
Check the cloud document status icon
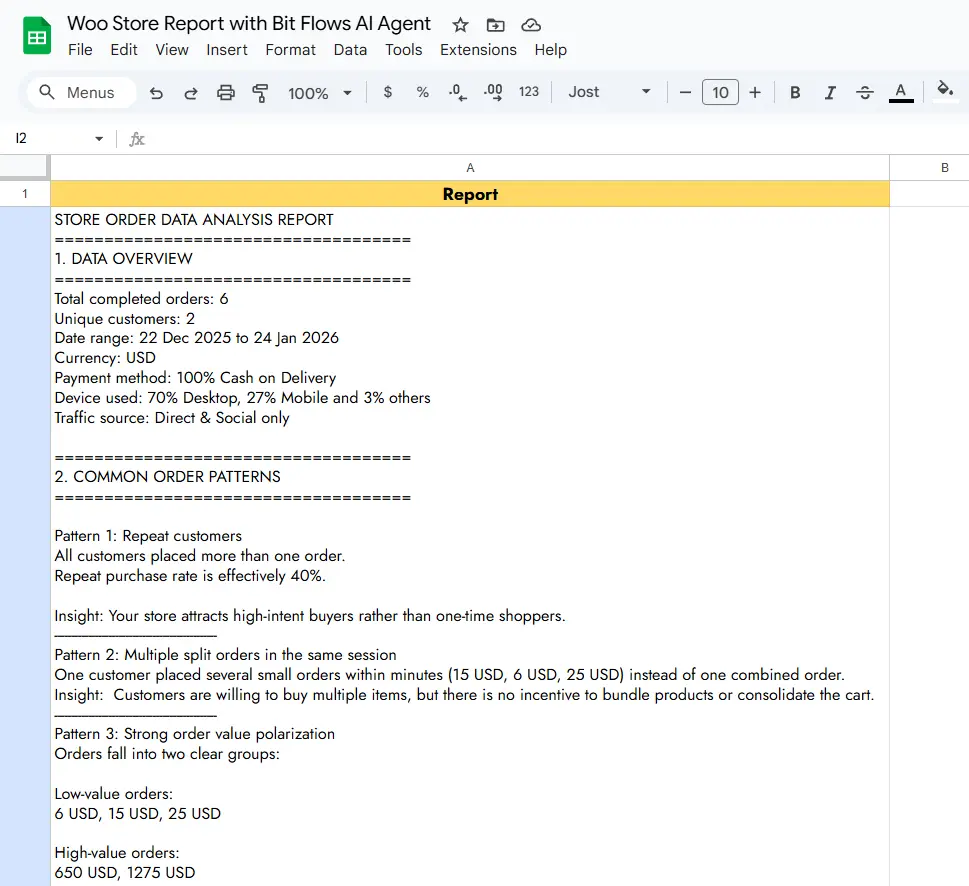pyautogui.click(x=531, y=25)
